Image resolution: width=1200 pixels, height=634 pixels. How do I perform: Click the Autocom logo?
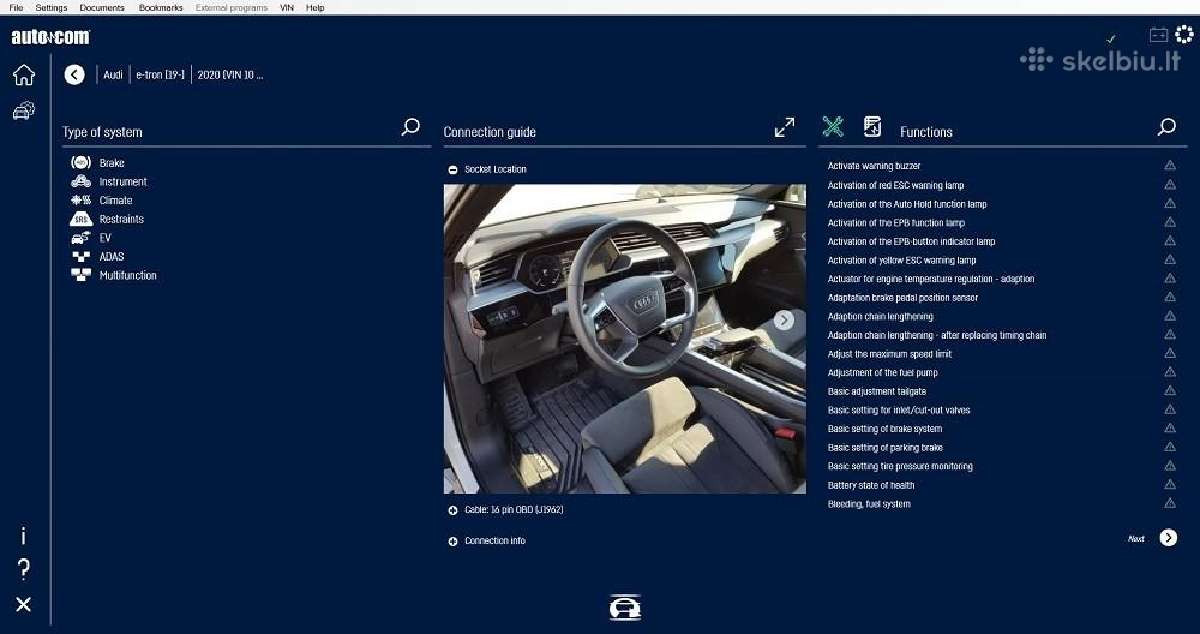pyautogui.click(x=50, y=37)
